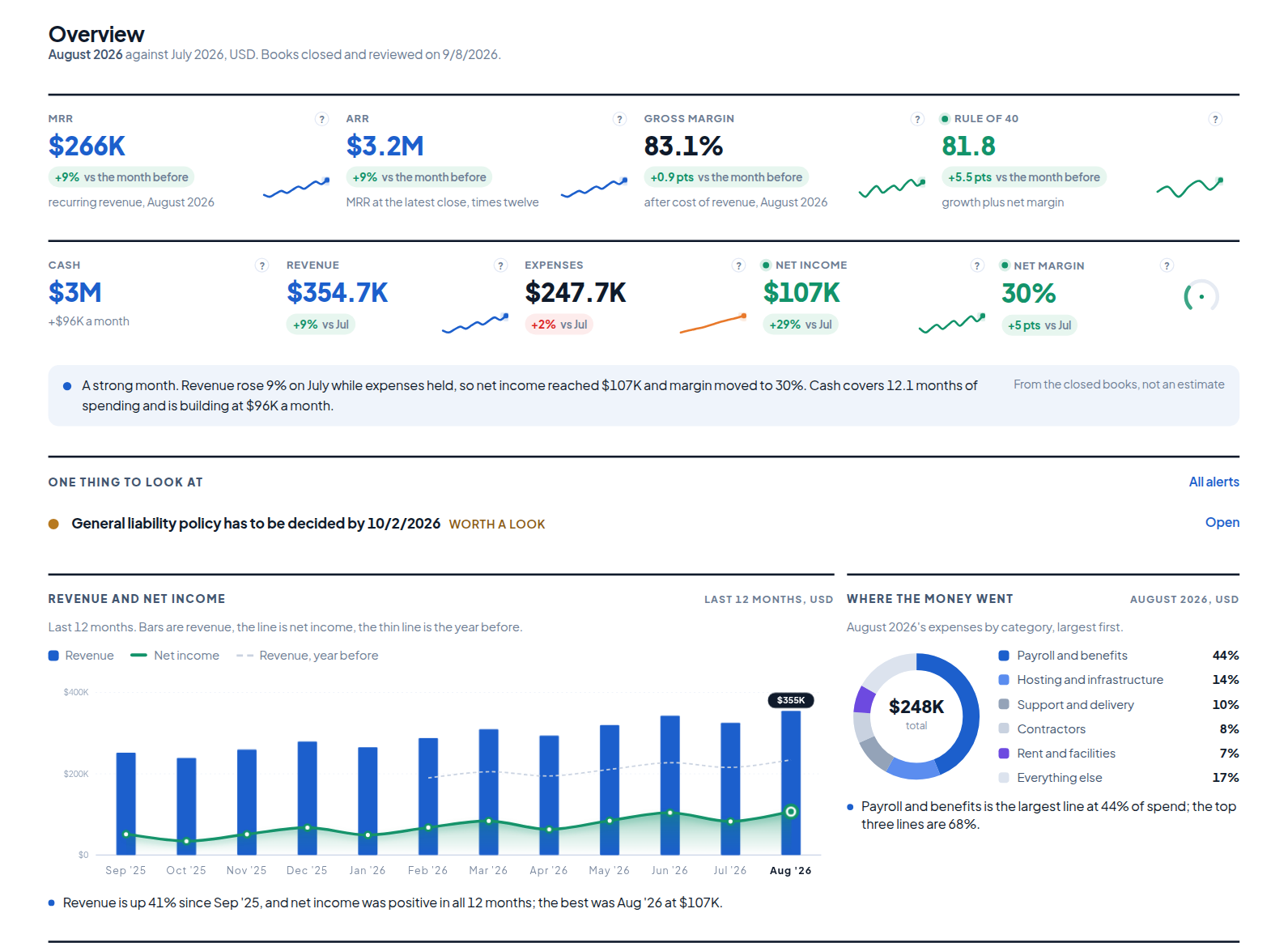The height and width of the screenshot is (947, 1288).
Task: Click the +$96K a month text
Action: pos(89,321)
